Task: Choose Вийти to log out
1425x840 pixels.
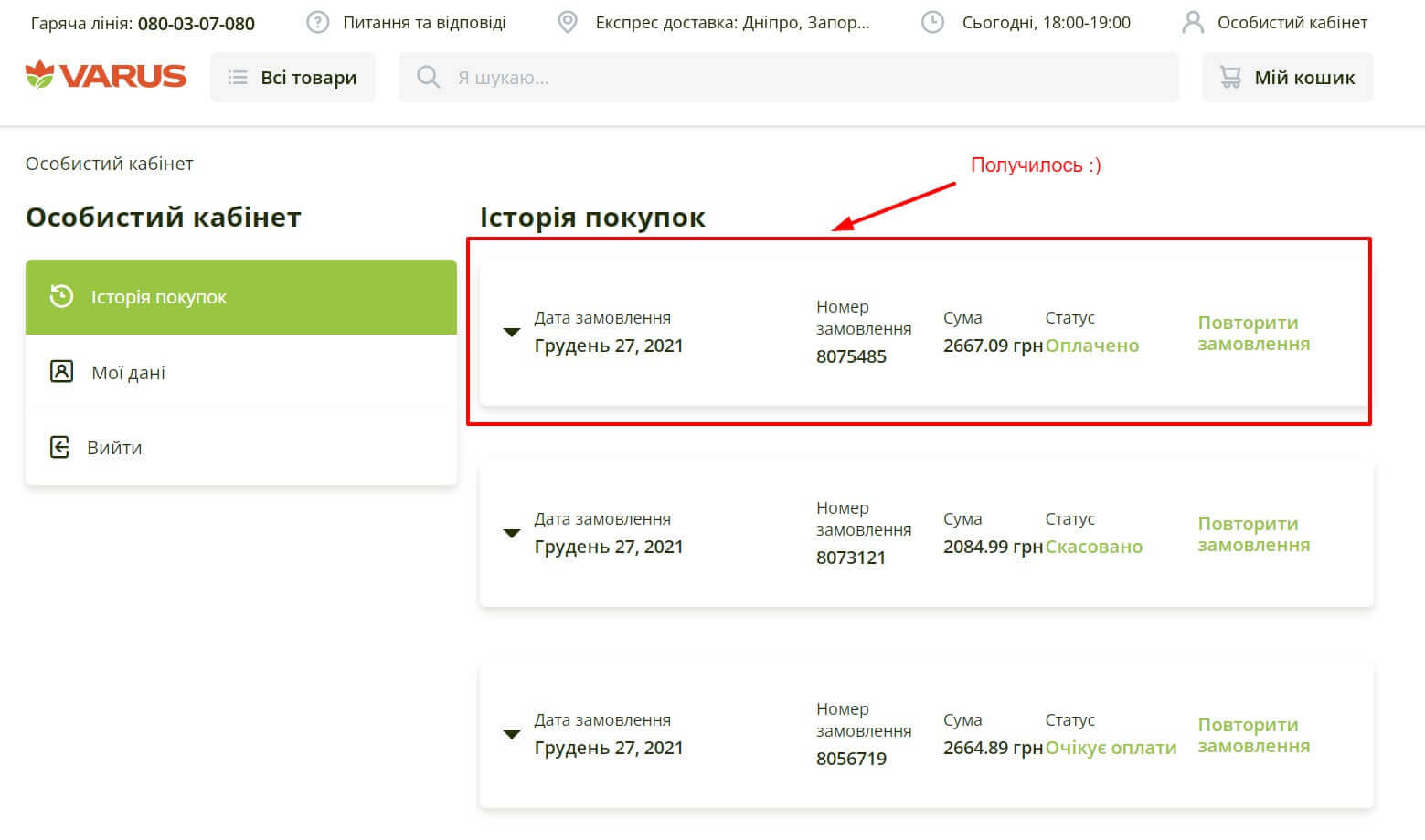Action: pos(241,448)
